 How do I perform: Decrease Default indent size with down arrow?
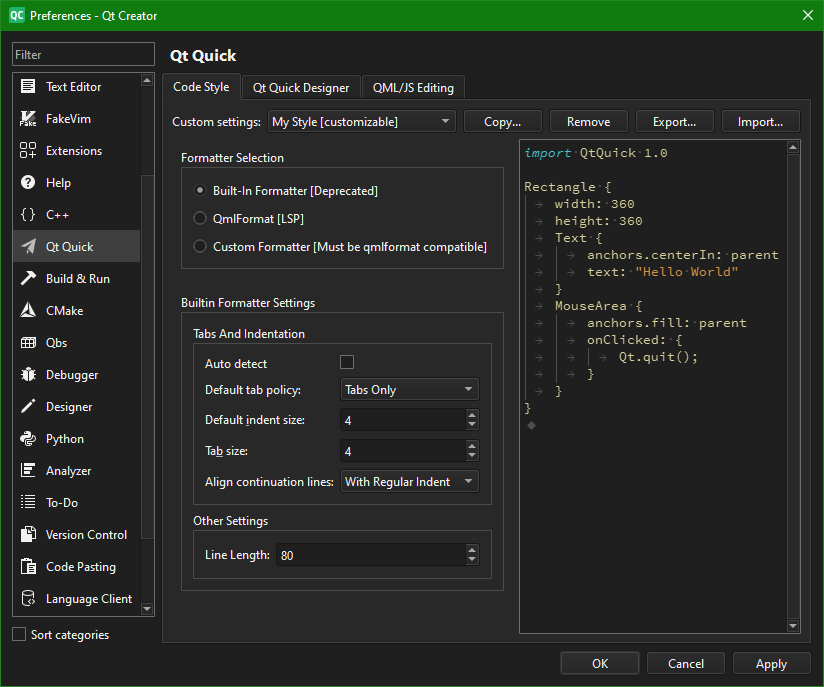click(x=472, y=425)
